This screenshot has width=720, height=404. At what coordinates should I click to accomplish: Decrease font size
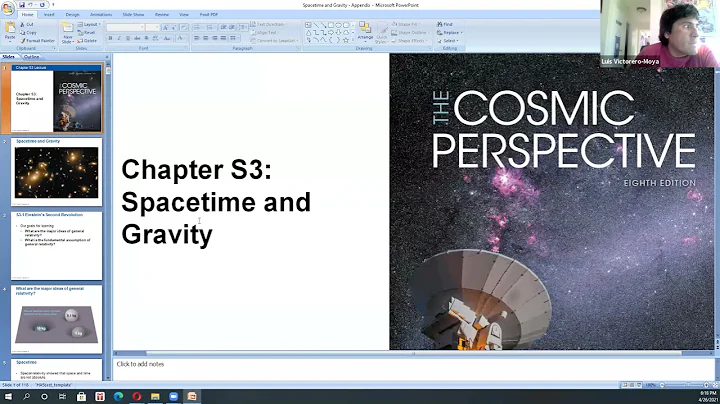click(x=174, y=28)
